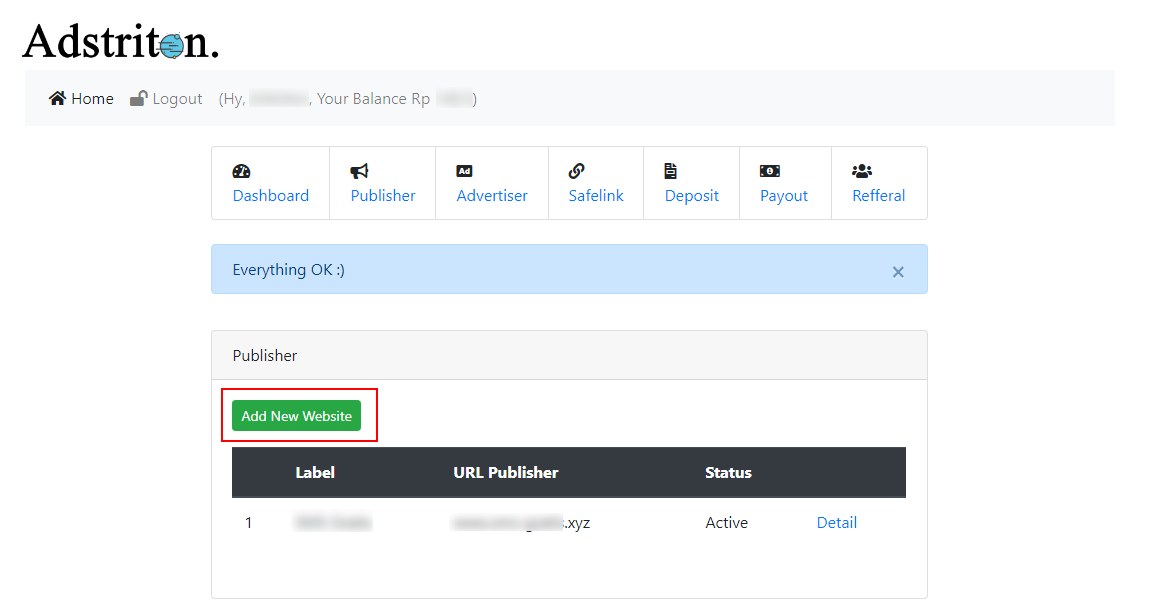Select the Active status text
This screenshot has width=1149, height=615.
point(727,522)
